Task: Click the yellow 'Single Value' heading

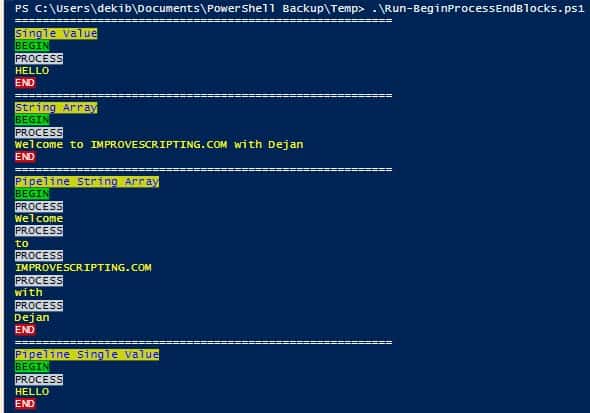Action: coord(56,33)
